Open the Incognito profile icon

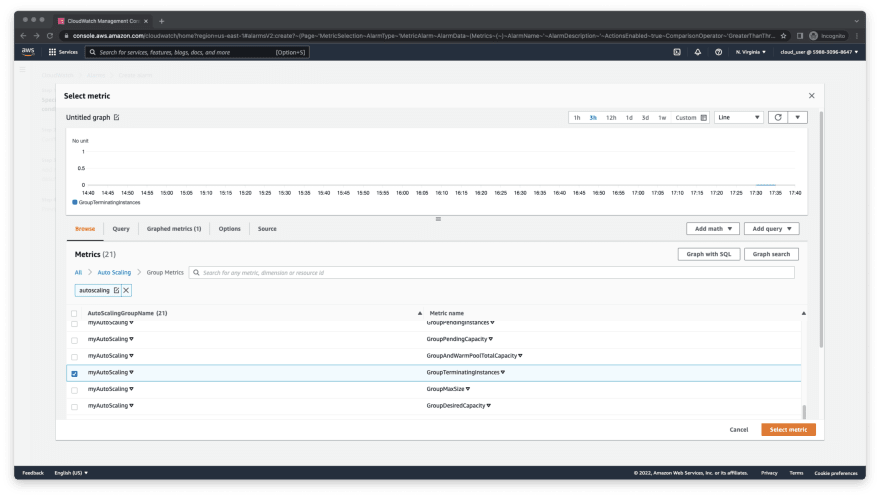pos(814,36)
